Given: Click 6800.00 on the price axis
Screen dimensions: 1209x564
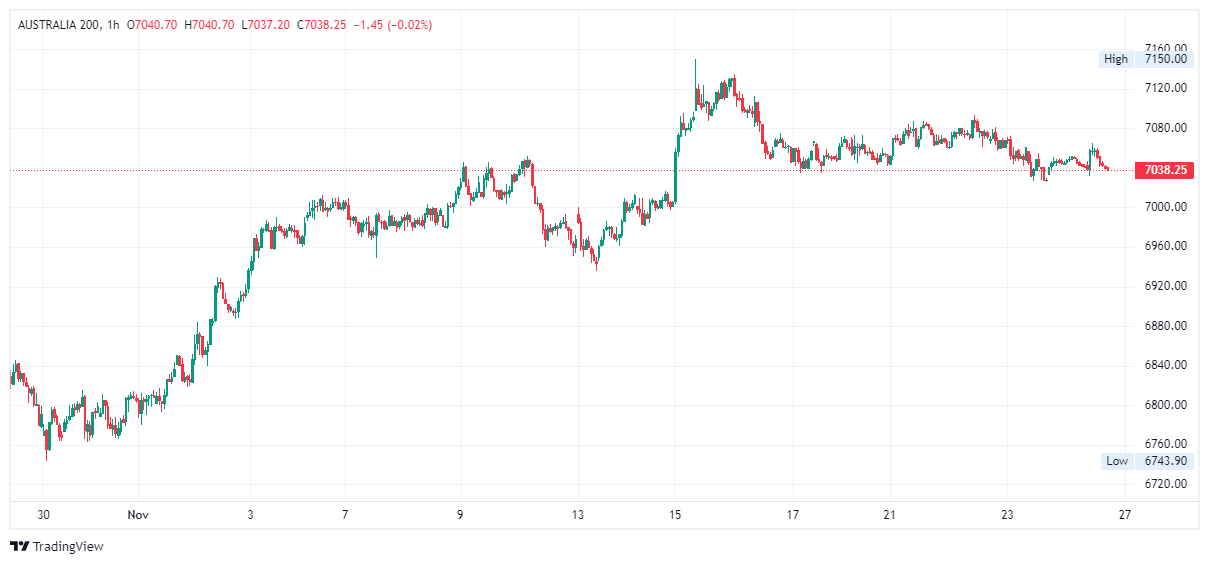Looking at the screenshot, I should [1166, 405].
